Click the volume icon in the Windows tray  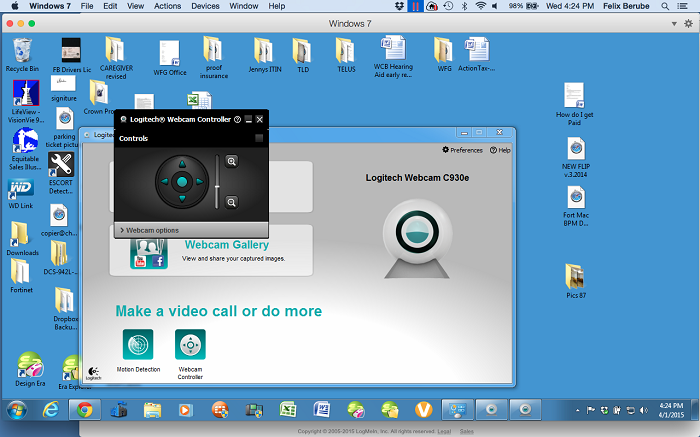coord(643,410)
